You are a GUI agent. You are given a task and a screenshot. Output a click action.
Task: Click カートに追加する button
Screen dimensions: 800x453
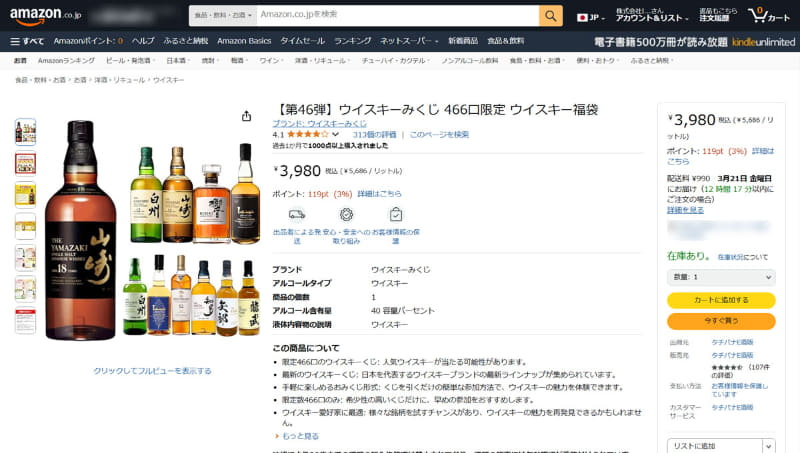[721, 300]
